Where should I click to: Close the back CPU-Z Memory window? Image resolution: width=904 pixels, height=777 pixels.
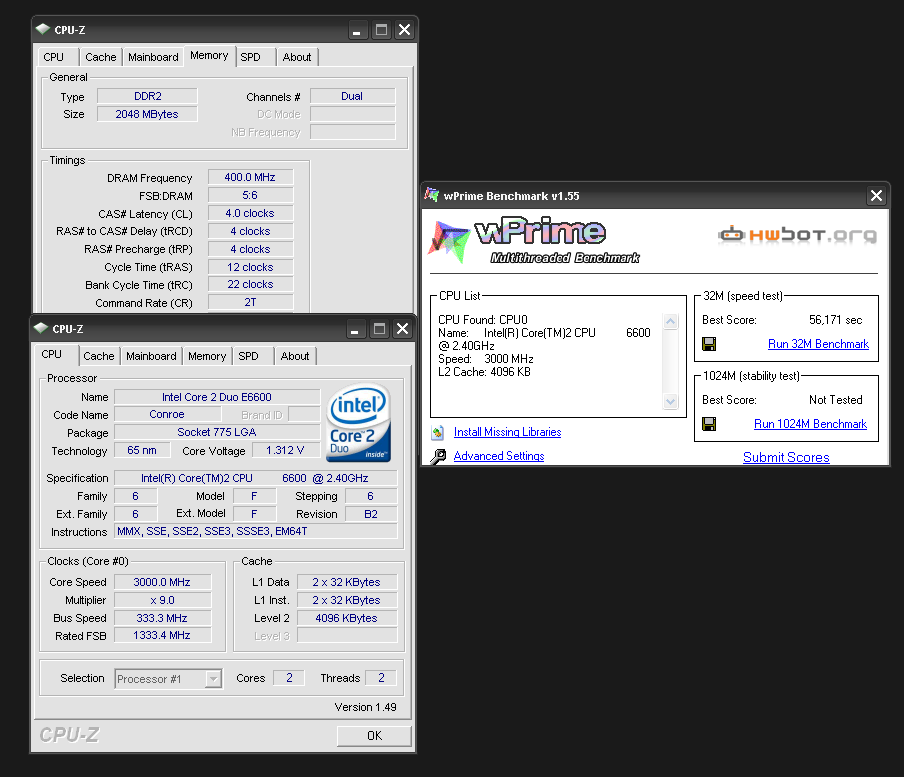(x=405, y=30)
